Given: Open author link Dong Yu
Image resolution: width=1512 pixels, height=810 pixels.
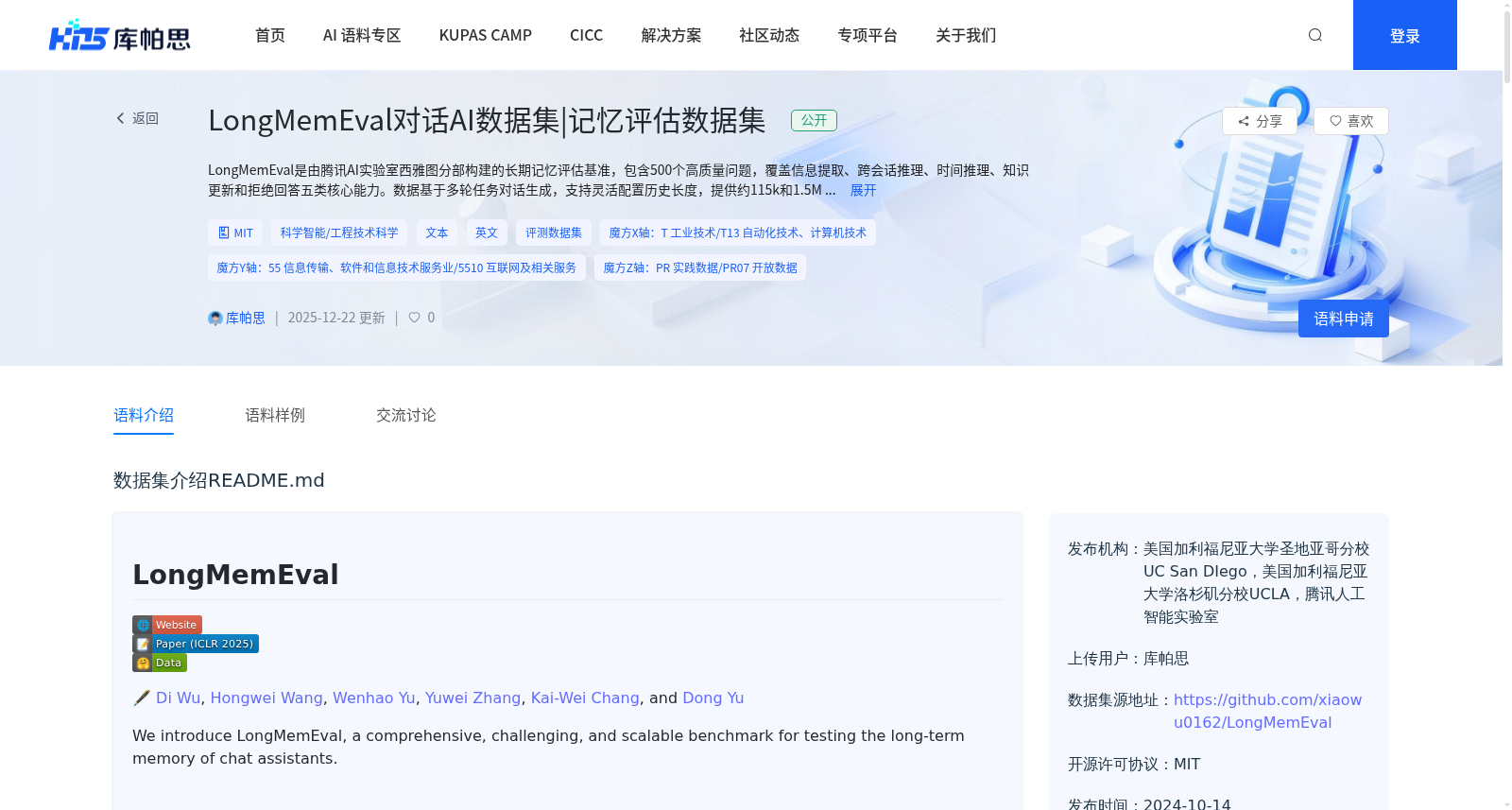Looking at the screenshot, I should click(x=713, y=698).
